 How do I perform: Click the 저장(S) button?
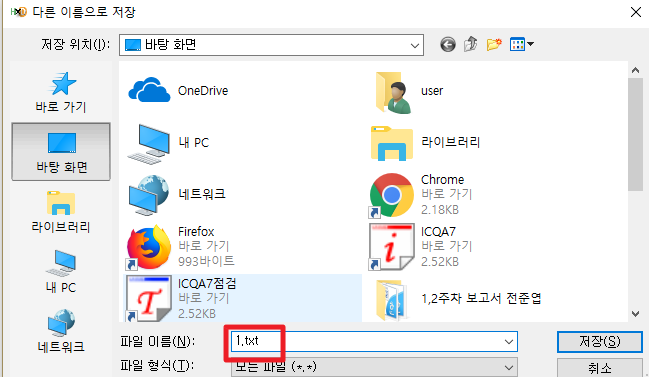click(599, 342)
